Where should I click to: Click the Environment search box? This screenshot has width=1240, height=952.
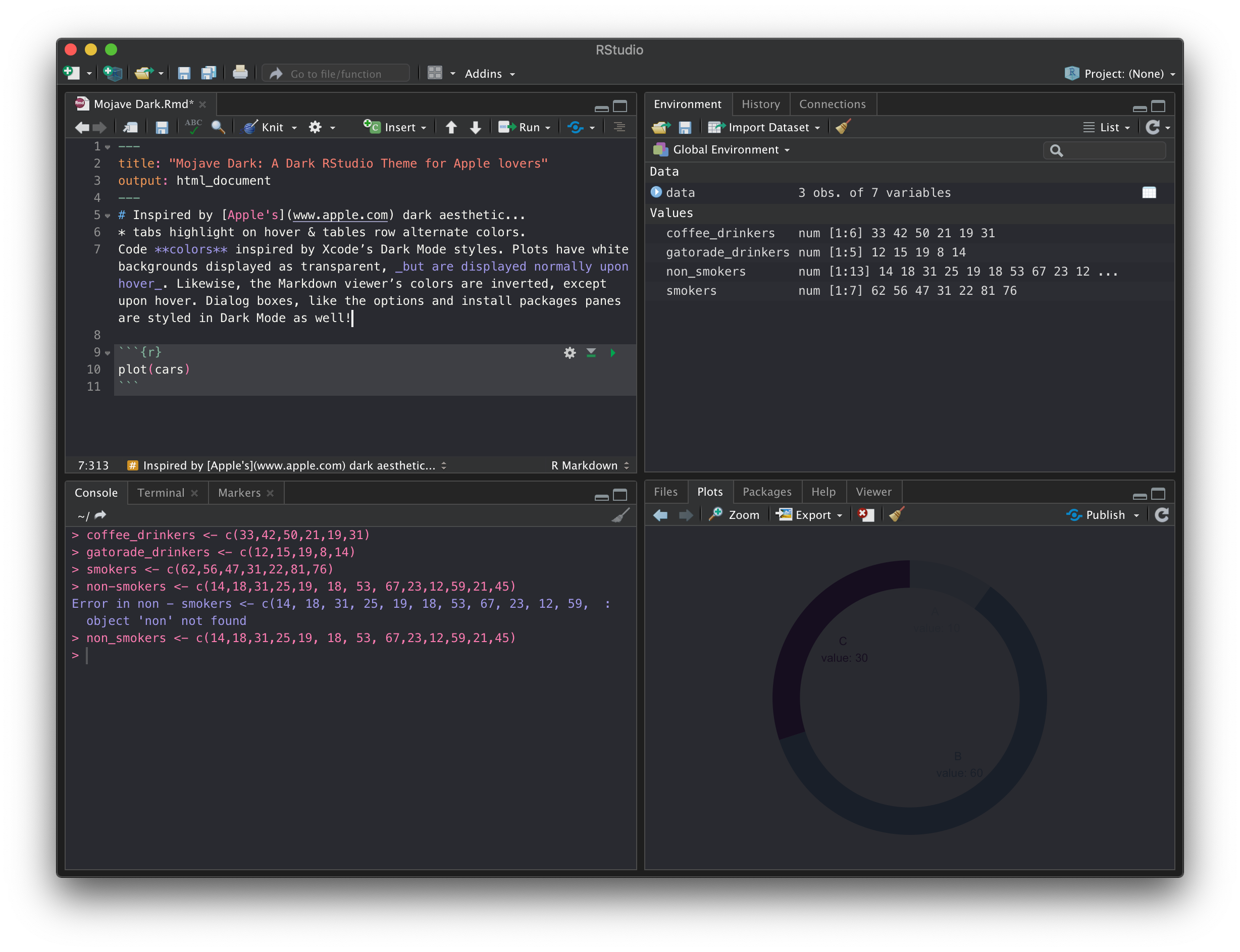pyautogui.click(x=1104, y=150)
